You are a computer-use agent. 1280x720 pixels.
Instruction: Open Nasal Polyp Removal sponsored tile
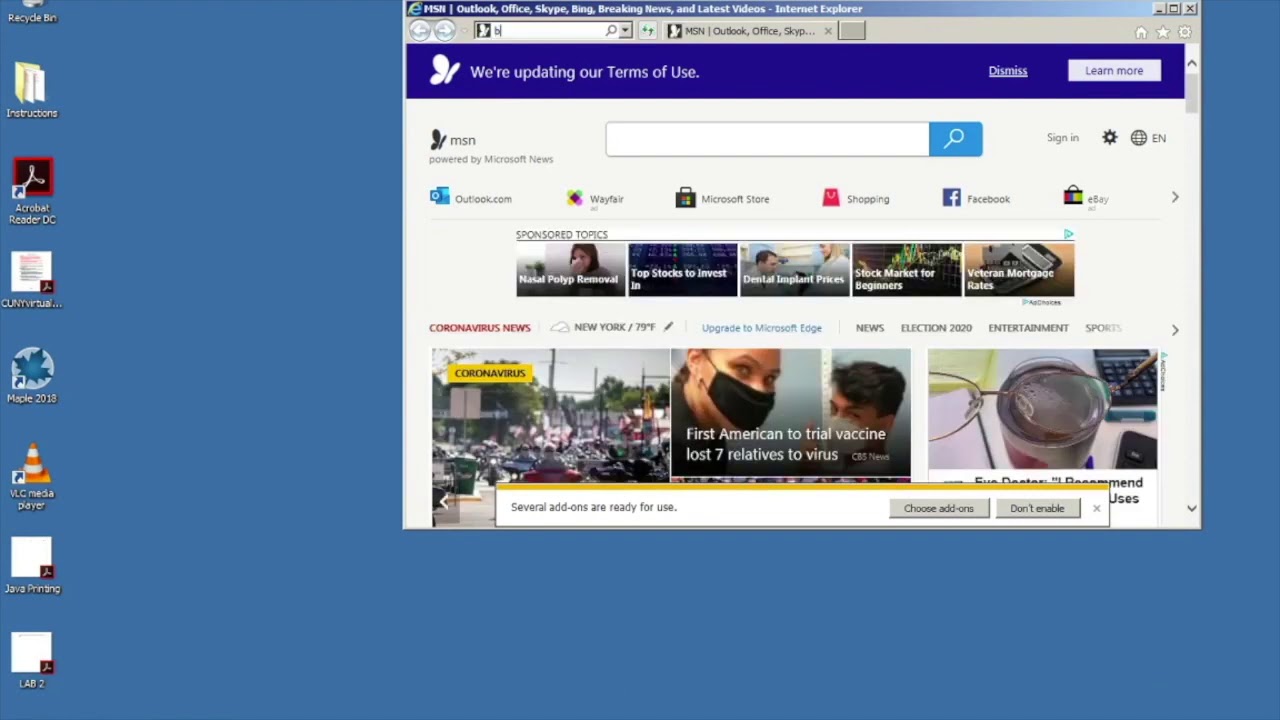(x=570, y=270)
